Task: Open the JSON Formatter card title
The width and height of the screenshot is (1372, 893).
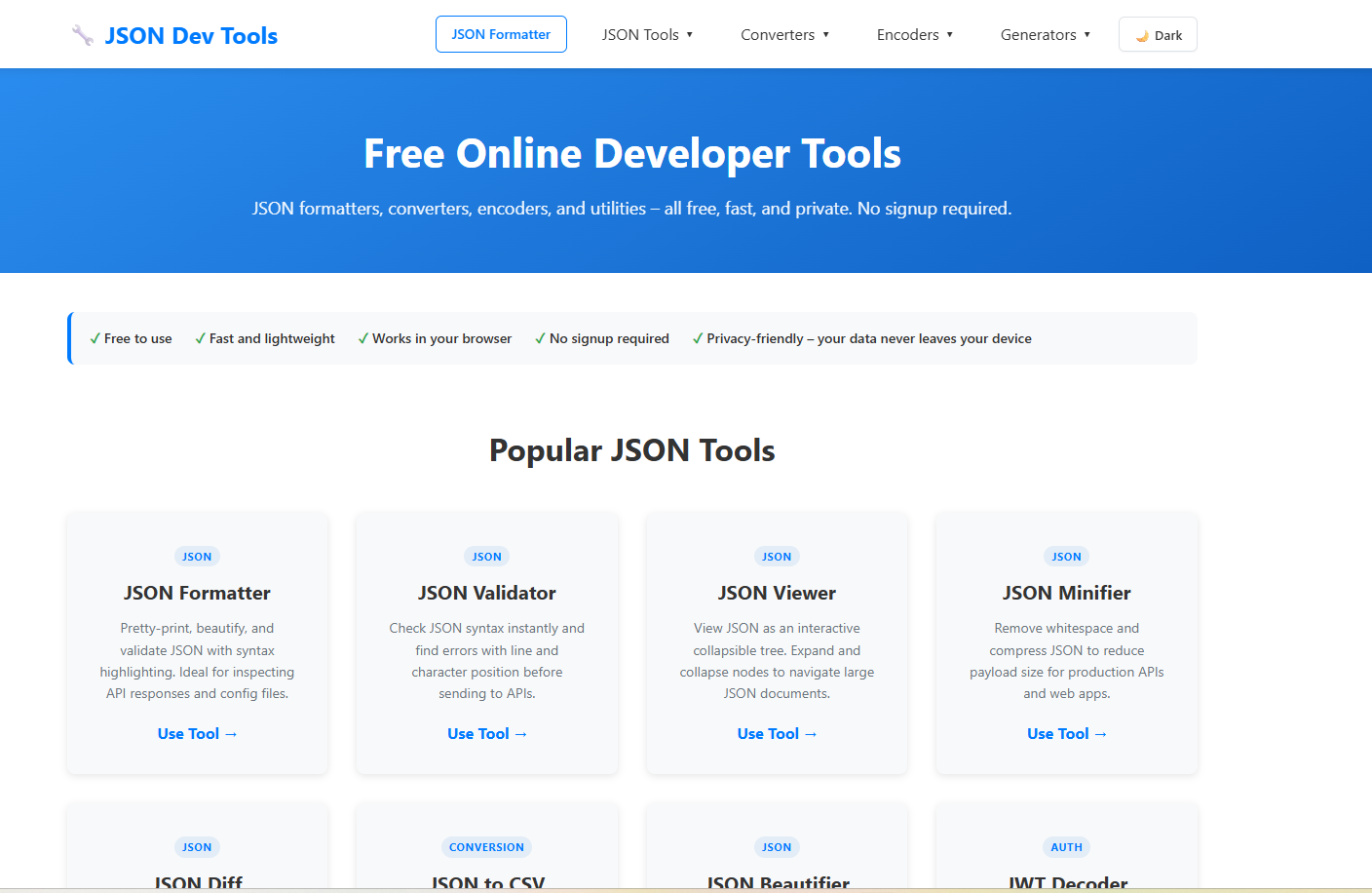Action: [197, 593]
